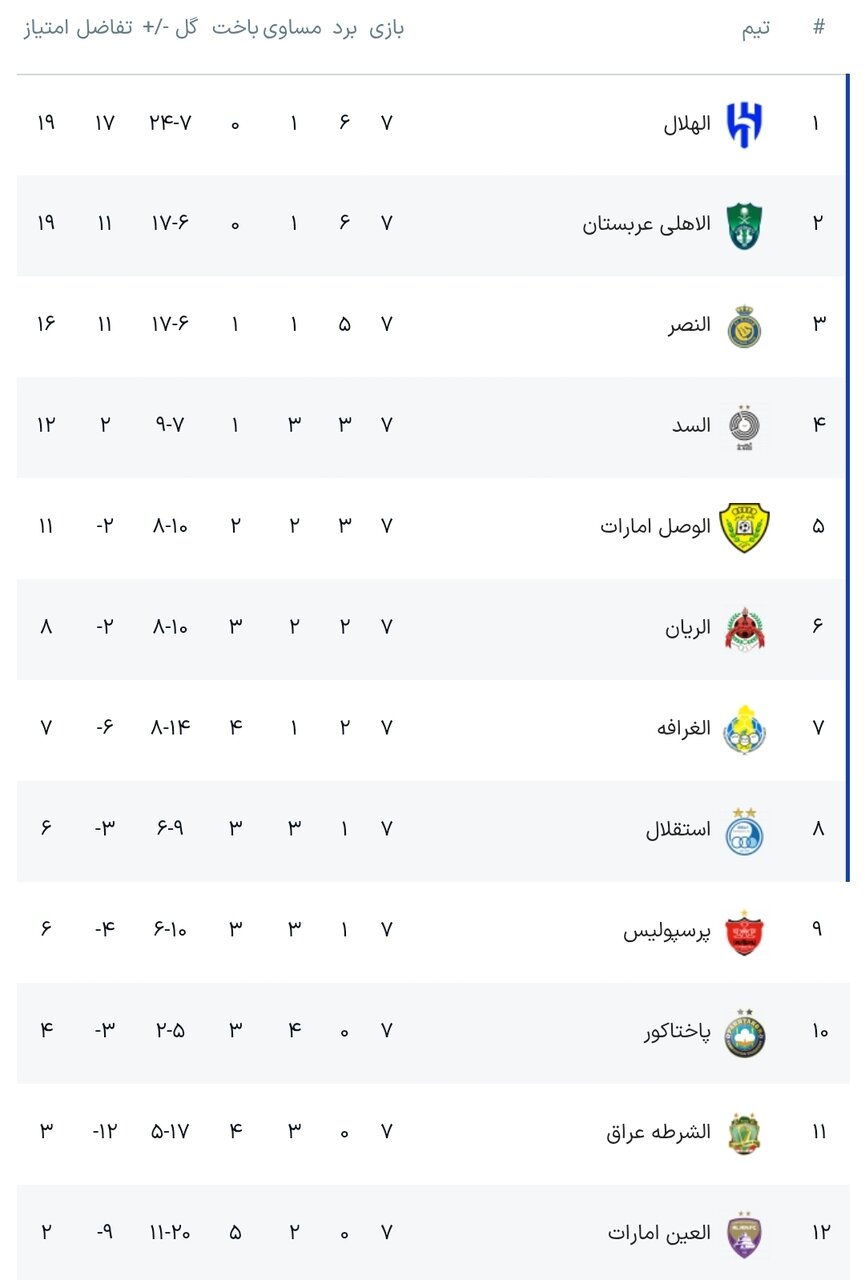
Task: Click the Al Gharafa club logo
Action: [x=744, y=730]
